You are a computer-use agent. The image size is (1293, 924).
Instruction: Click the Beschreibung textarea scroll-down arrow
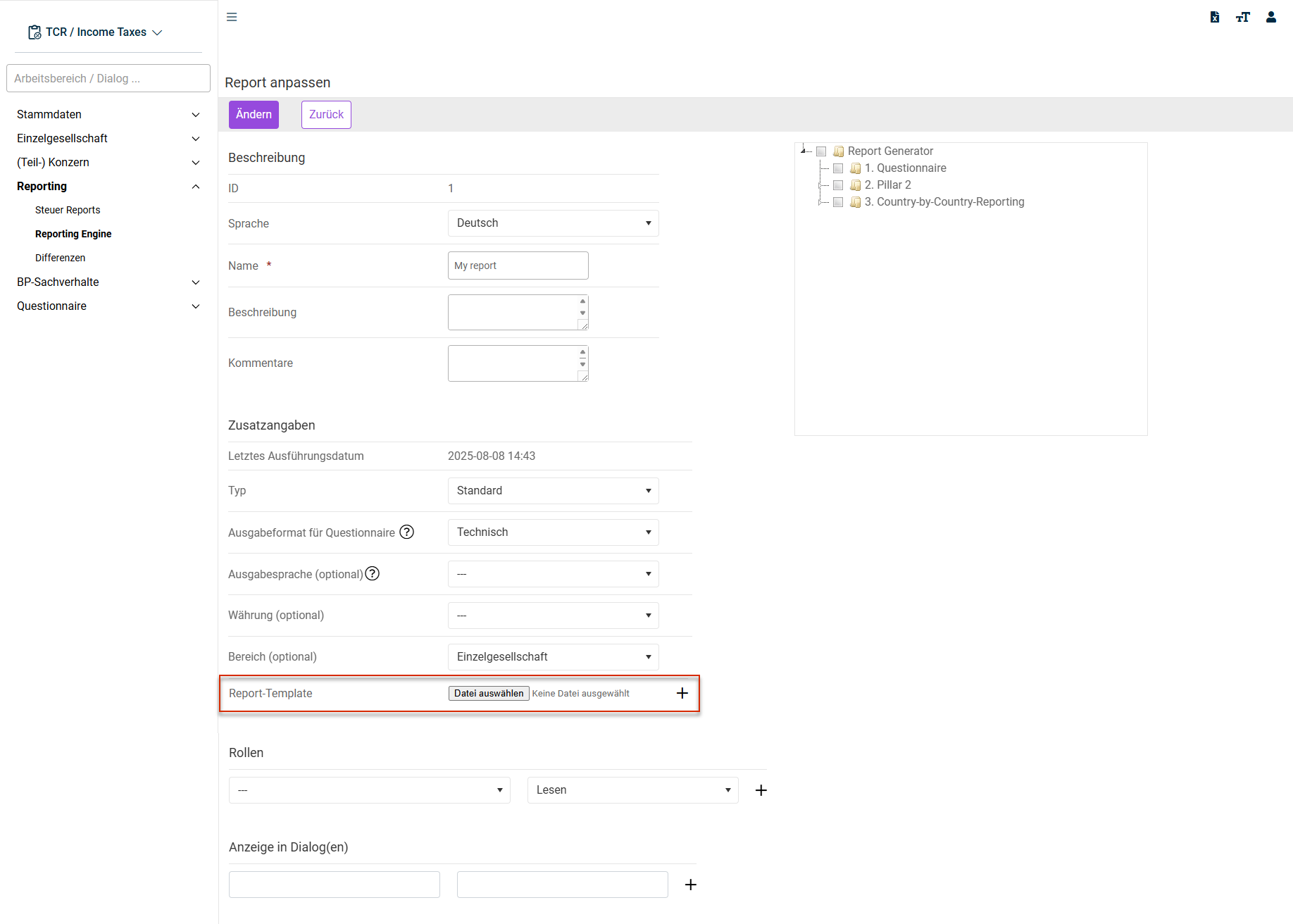pyautogui.click(x=582, y=313)
